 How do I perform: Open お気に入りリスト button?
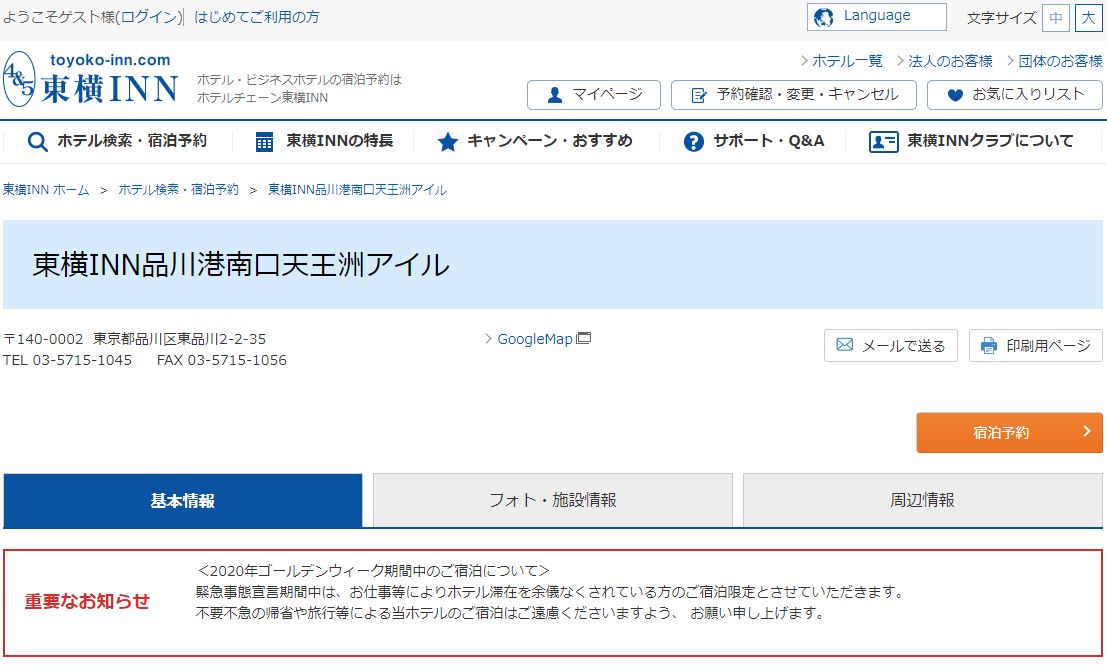coord(1015,95)
